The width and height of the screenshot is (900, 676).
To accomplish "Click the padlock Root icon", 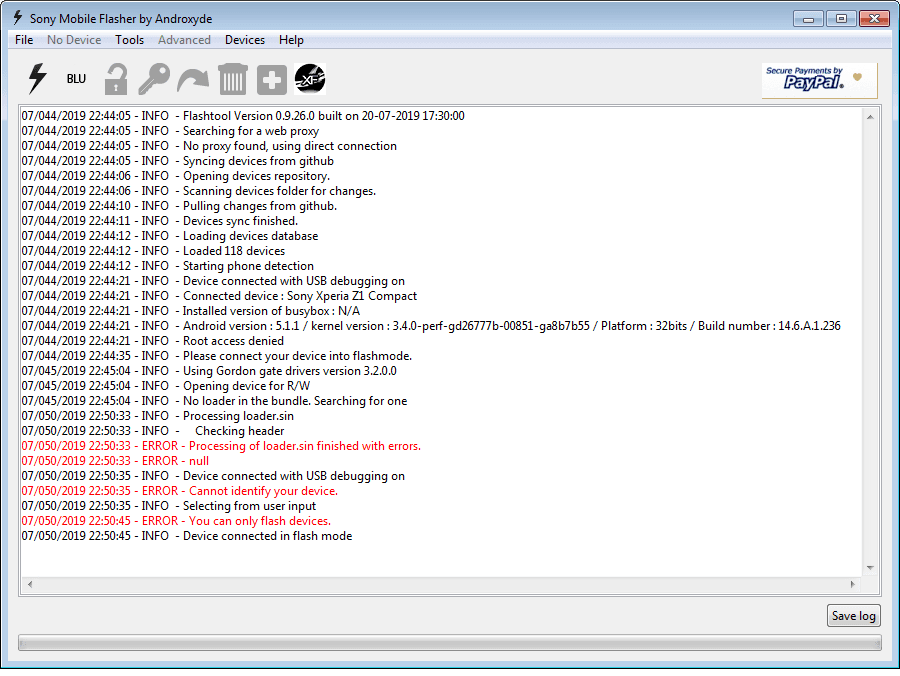I will 116,79.
